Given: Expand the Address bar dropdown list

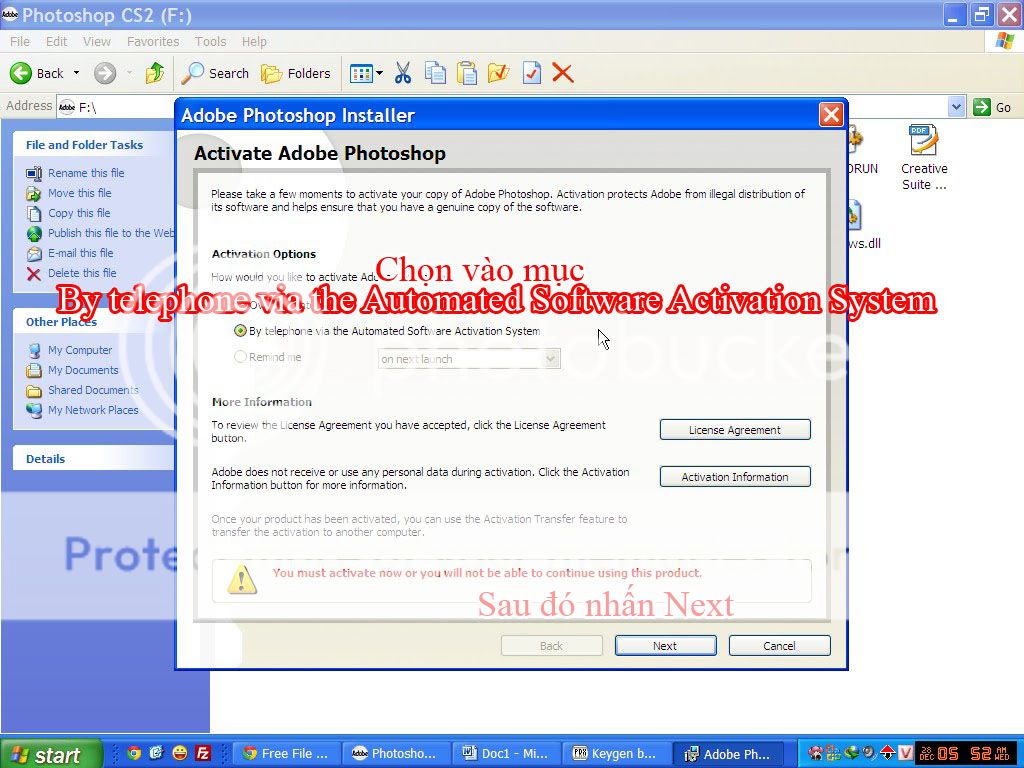Looking at the screenshot, I should [x=956, y=106].
